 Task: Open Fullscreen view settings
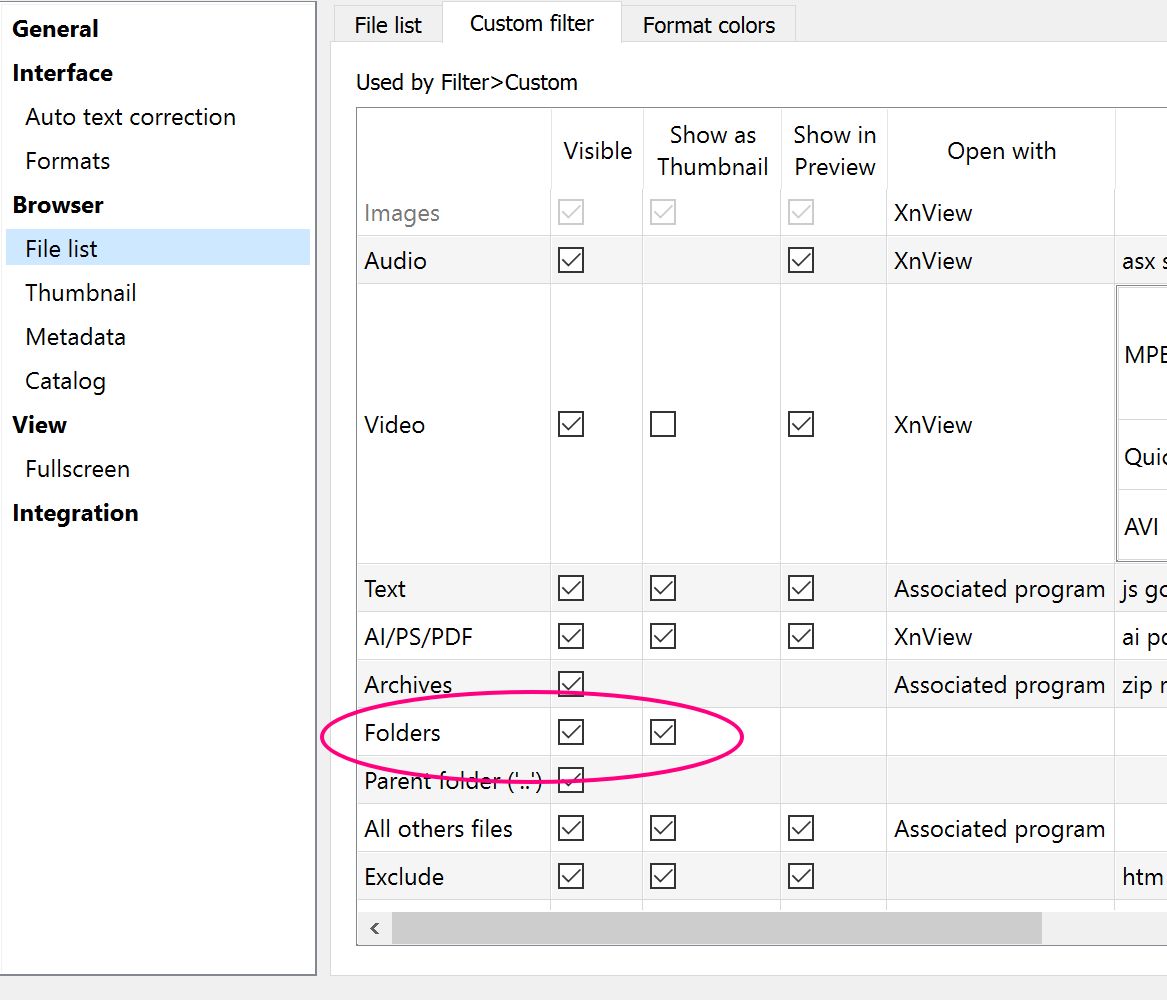click(77, 469)
